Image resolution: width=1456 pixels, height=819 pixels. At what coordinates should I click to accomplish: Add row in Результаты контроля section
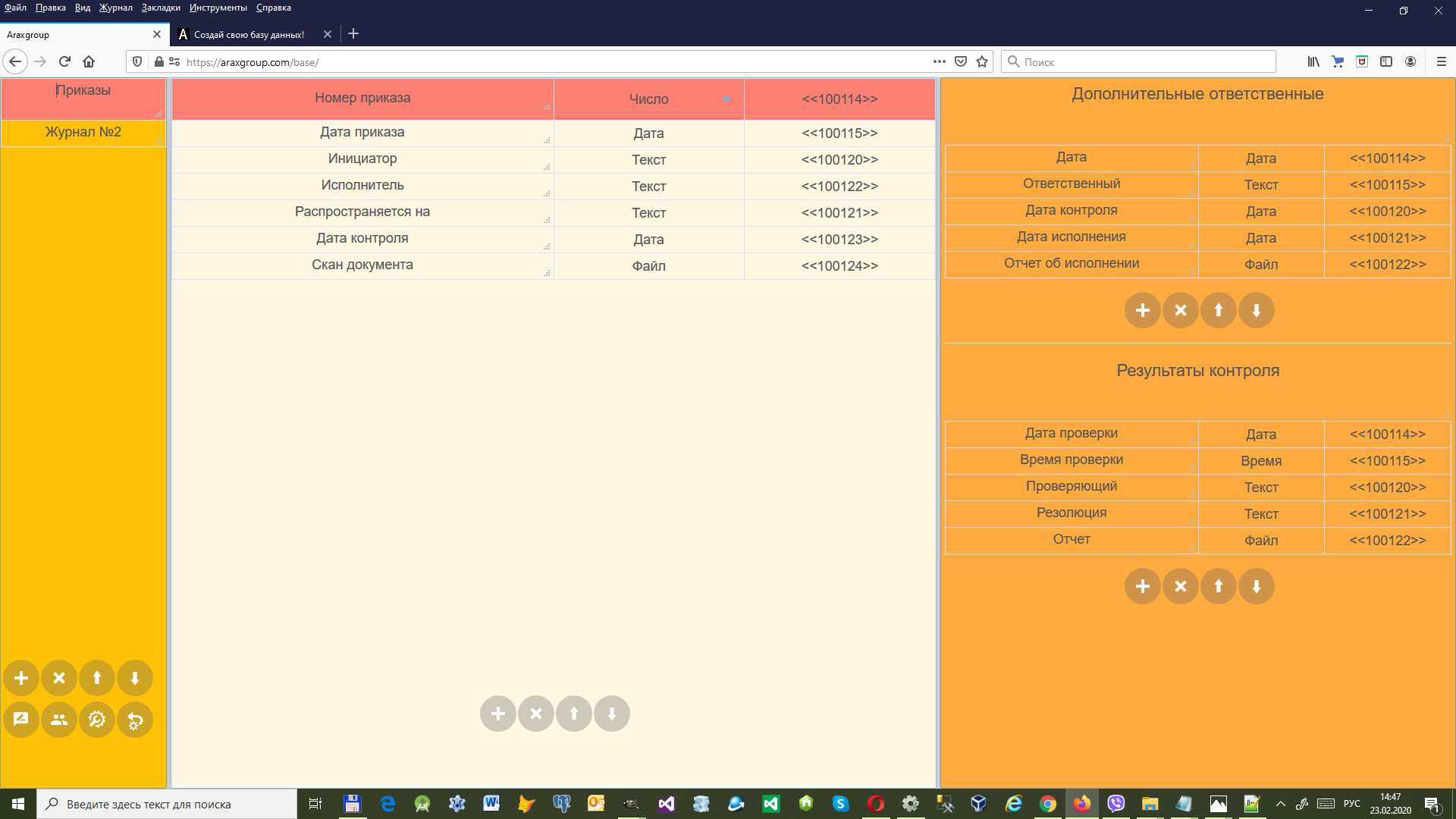tap(1143, 586)
